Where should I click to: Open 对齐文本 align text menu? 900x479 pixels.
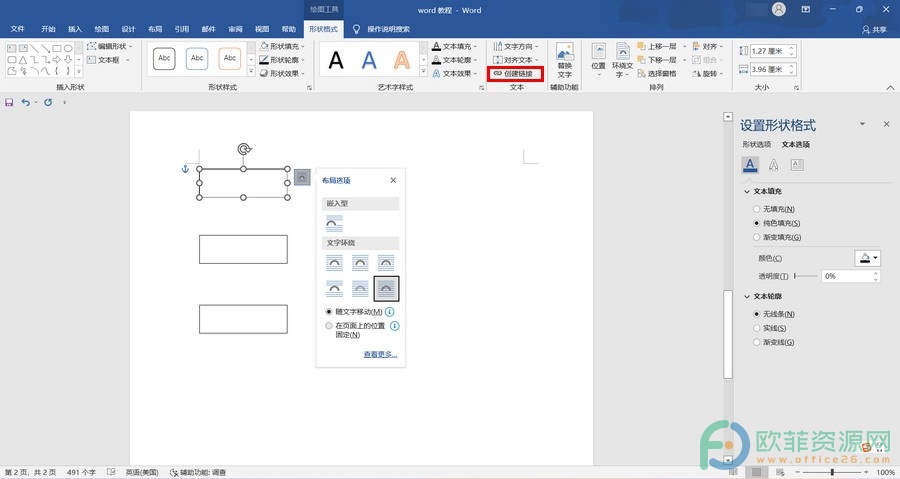[x=517, y=60]
